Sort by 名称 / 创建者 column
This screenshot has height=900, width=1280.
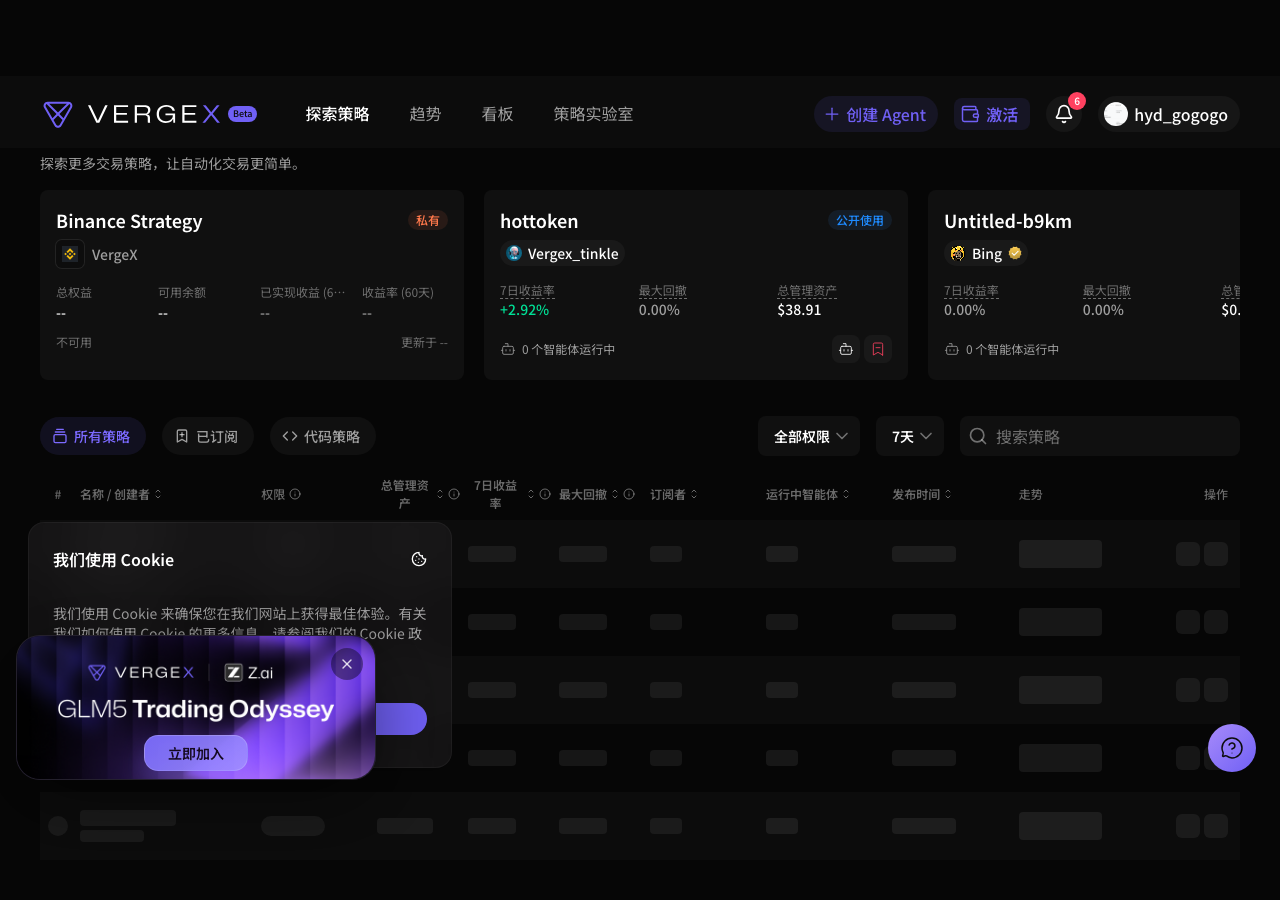click(x=157, y=494)
